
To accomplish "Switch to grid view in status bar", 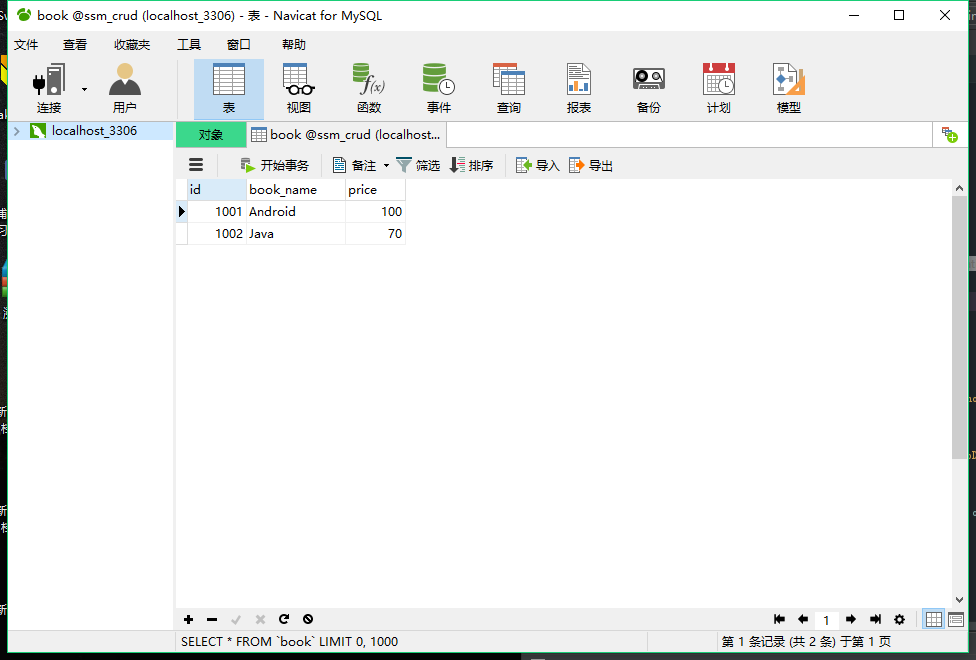I will click(933, 619).
